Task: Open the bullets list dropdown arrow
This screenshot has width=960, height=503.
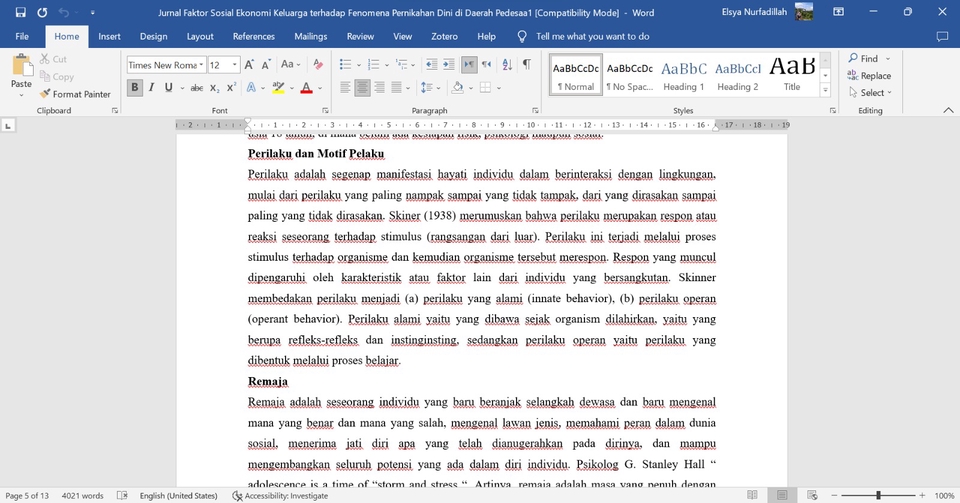Action: (359, 64)
